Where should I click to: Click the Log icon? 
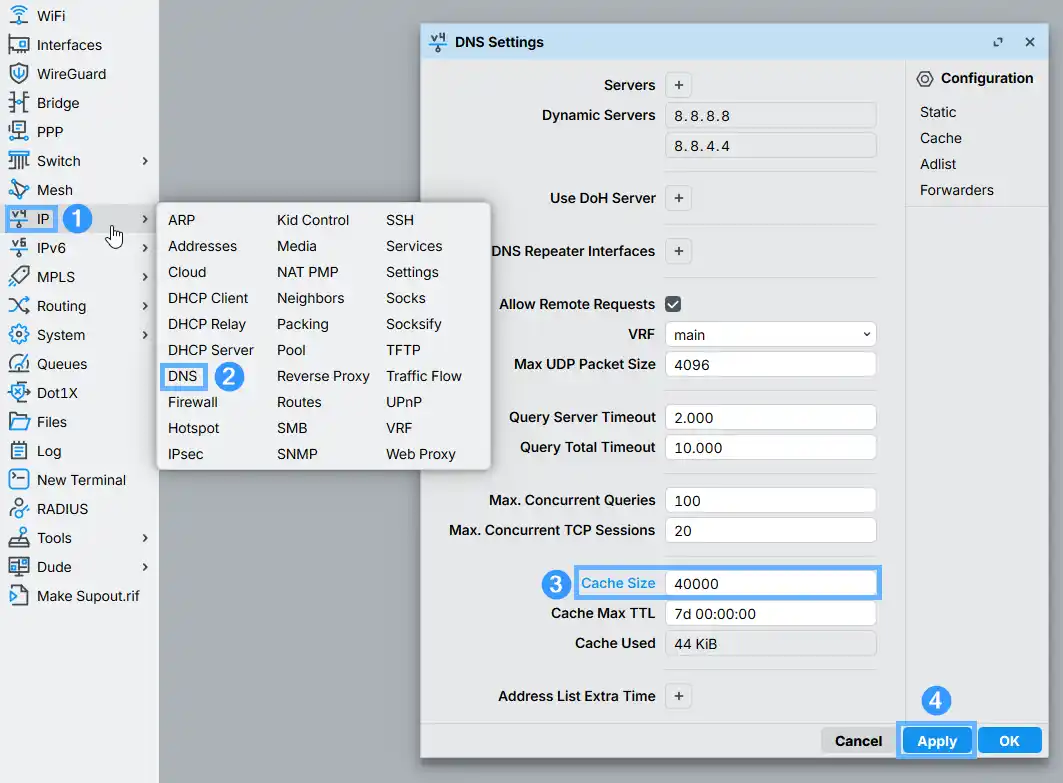click(x=18, y=451)
